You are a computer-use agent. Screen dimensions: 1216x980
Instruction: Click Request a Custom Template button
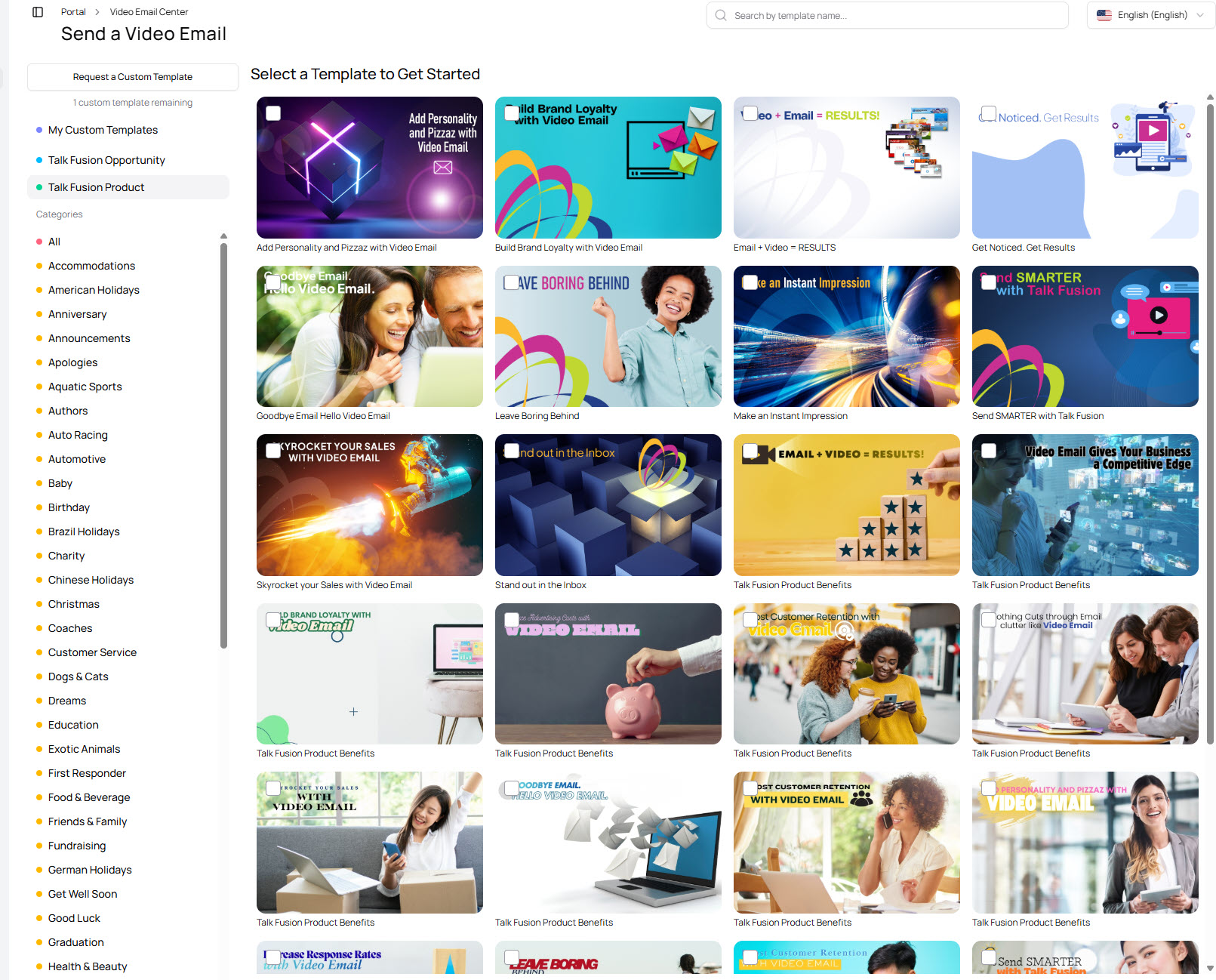click(x=133, y=77)
